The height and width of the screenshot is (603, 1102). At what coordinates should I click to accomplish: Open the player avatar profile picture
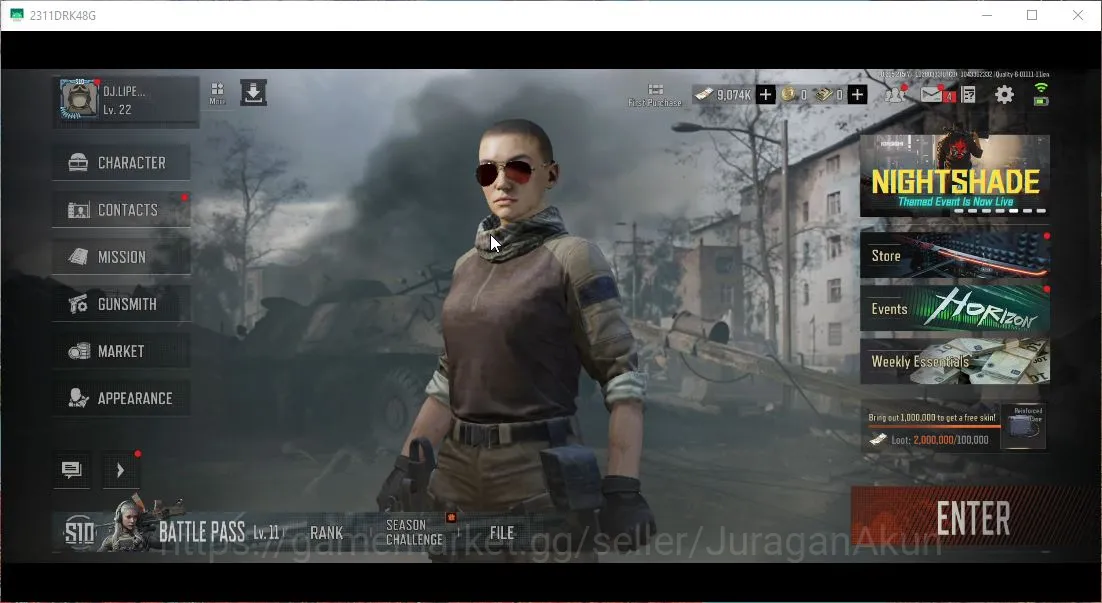pyautogui.click(x=79, y=99)
